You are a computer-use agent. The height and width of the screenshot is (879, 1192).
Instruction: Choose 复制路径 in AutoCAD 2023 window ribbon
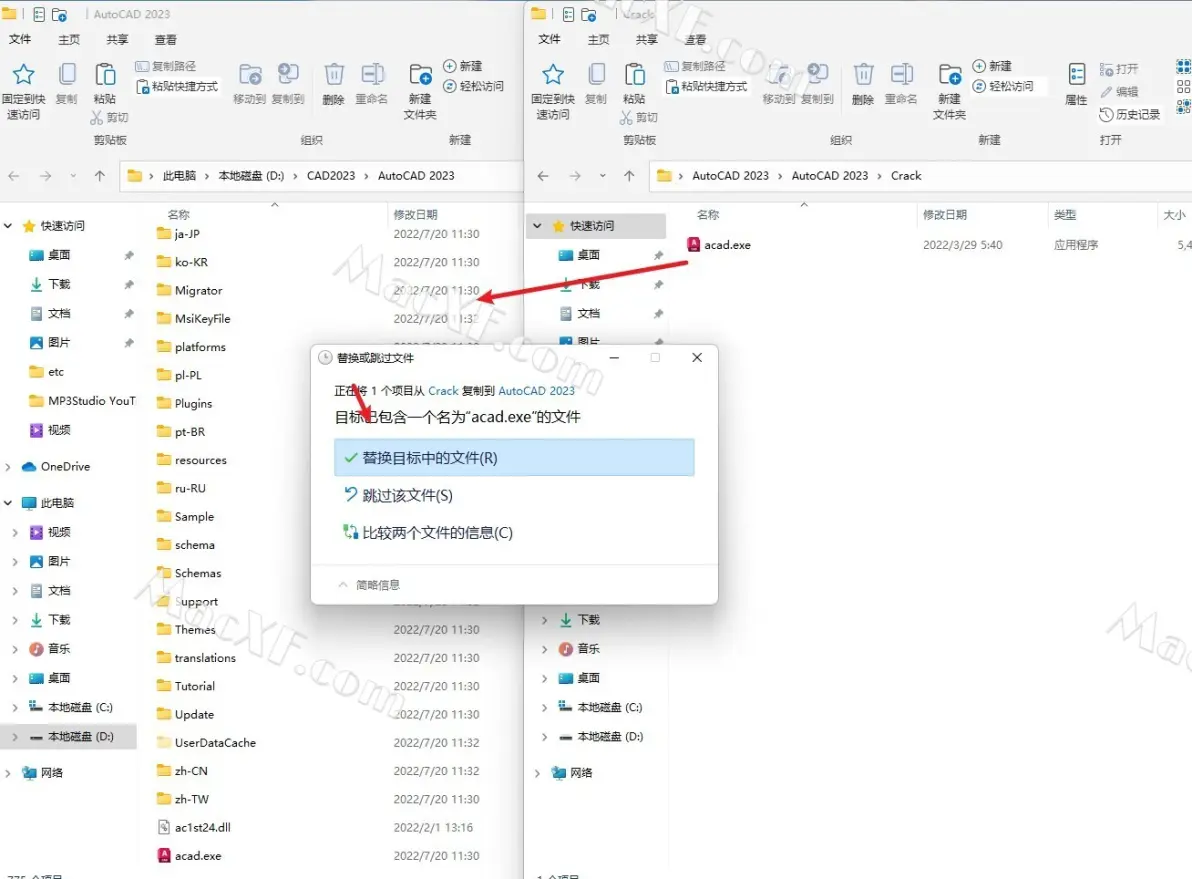pyautogui.click(x=166, y=66)
